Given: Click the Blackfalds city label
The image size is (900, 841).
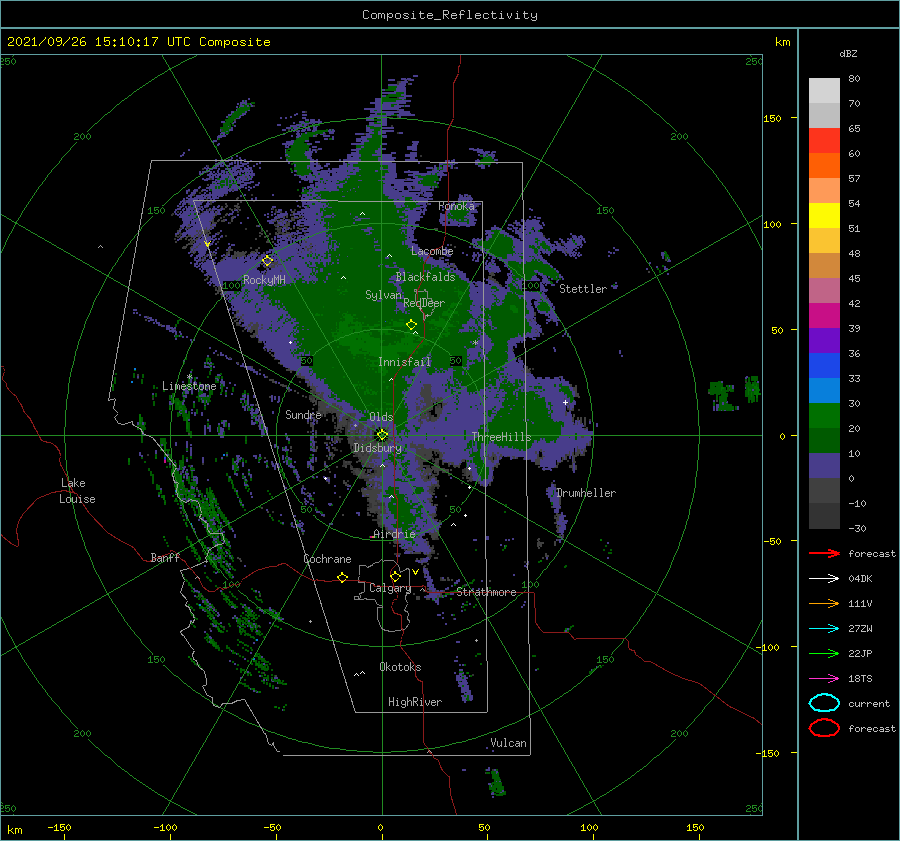Looking at the screenshot, I should pyautogui.click(x=425, y=277).
